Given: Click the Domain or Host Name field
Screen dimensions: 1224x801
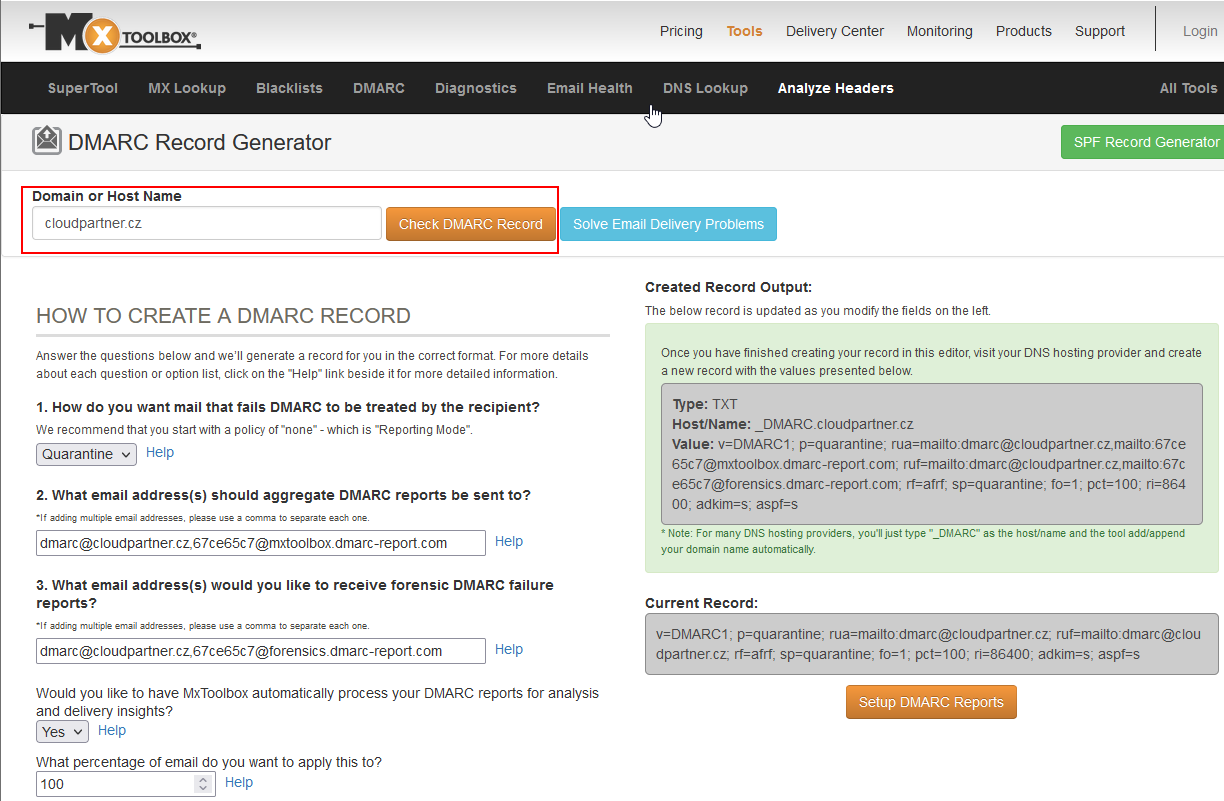Looking at the screenshot, I should 207,223.
